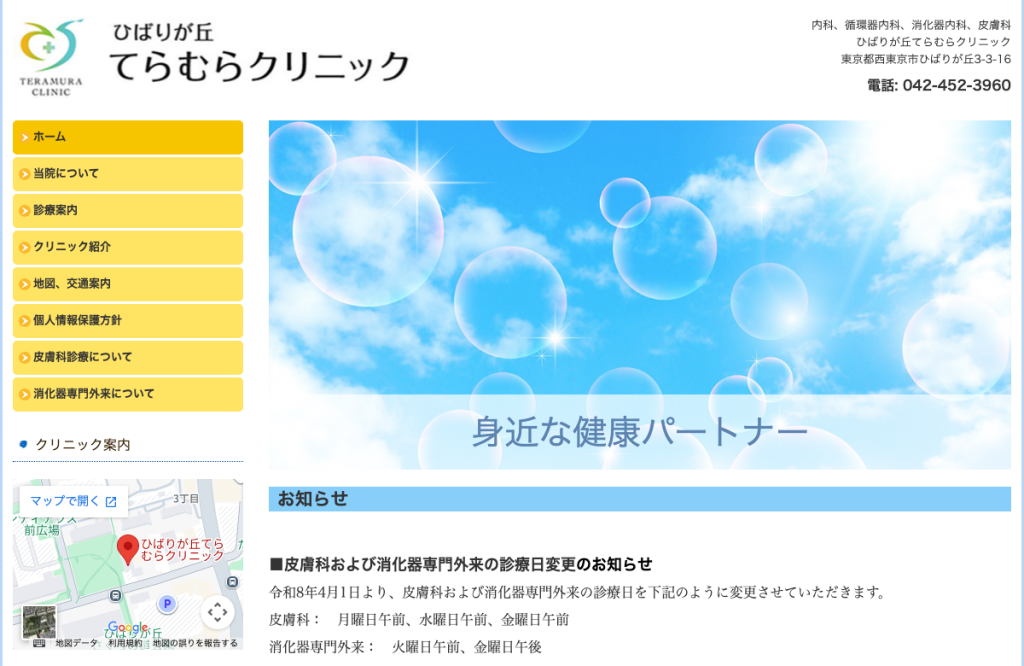This screenshot has width=1024, height=666.
Task: Click the クリニック案内 sidebar heading
Action: [x=82, y=445]
